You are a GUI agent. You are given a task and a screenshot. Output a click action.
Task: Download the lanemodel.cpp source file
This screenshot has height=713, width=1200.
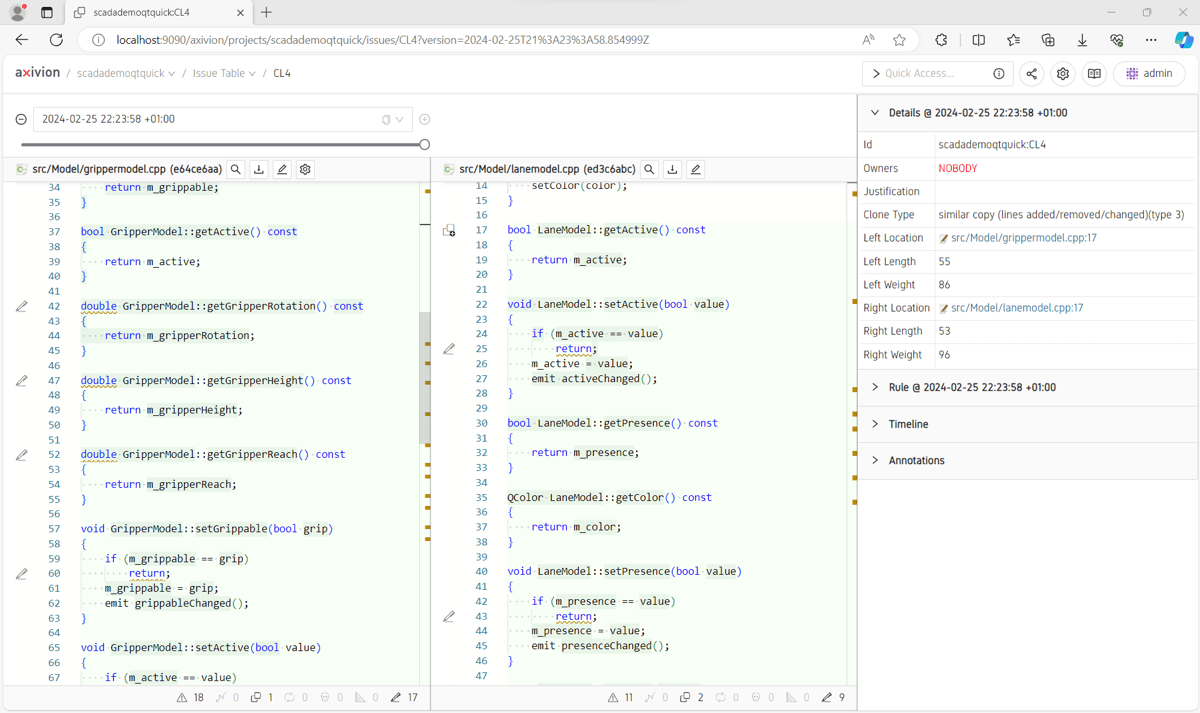point(673,170)
